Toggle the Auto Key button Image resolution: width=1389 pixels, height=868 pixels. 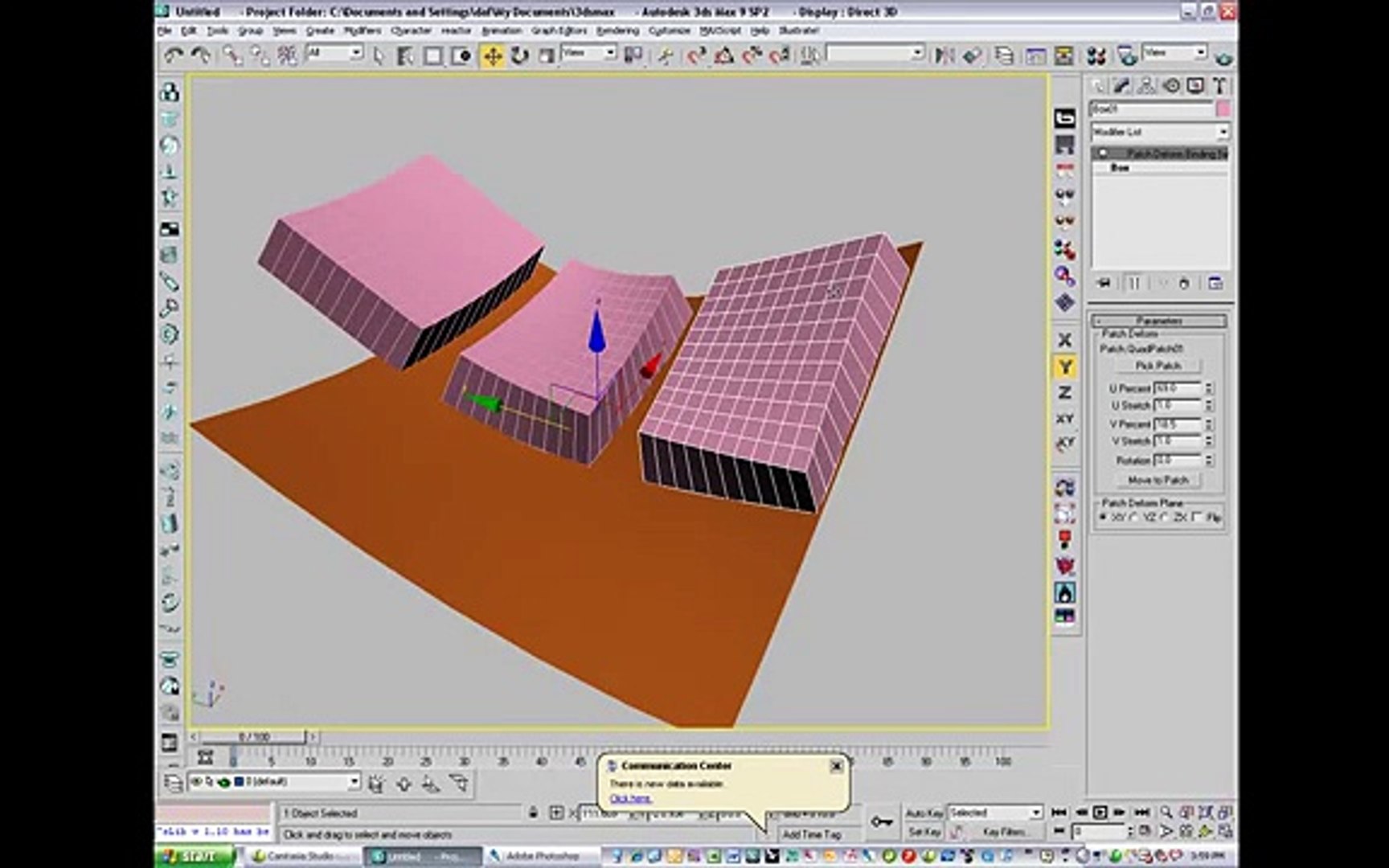(924, 813)
